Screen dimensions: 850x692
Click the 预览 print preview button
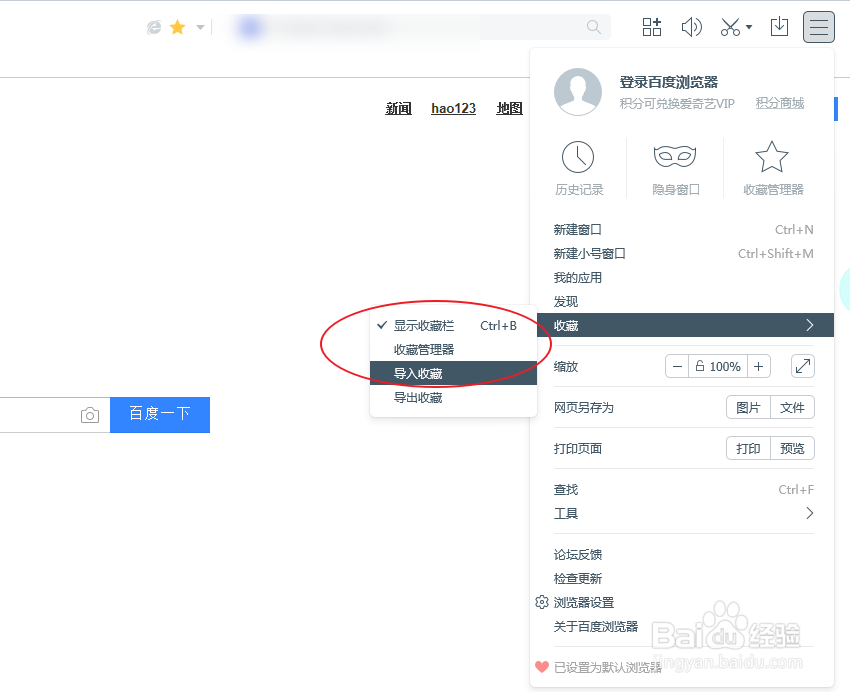(793, 449)
